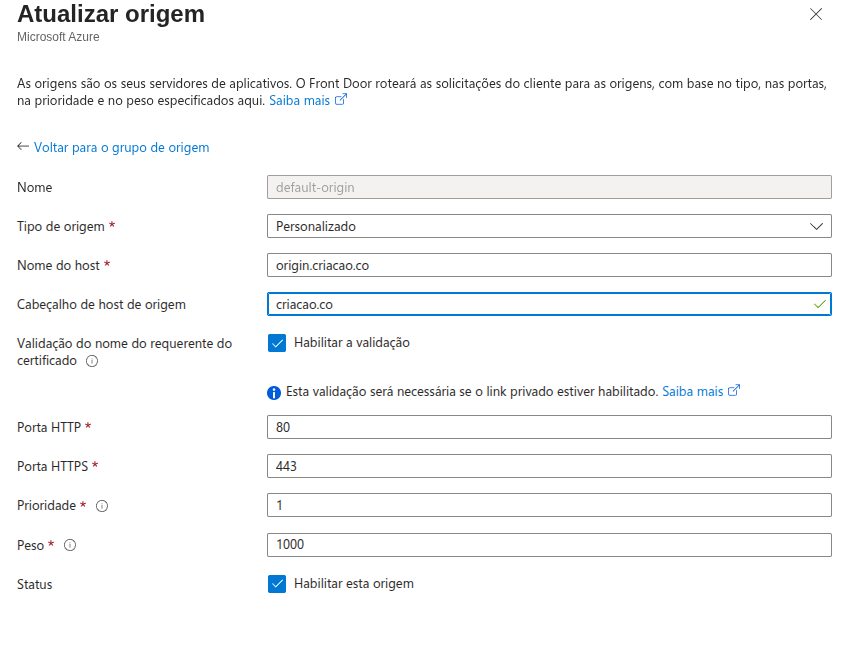The width and height of the screenshot is (842, 652).
Task: Click the back arrow icon
Action: click(23, 147)
